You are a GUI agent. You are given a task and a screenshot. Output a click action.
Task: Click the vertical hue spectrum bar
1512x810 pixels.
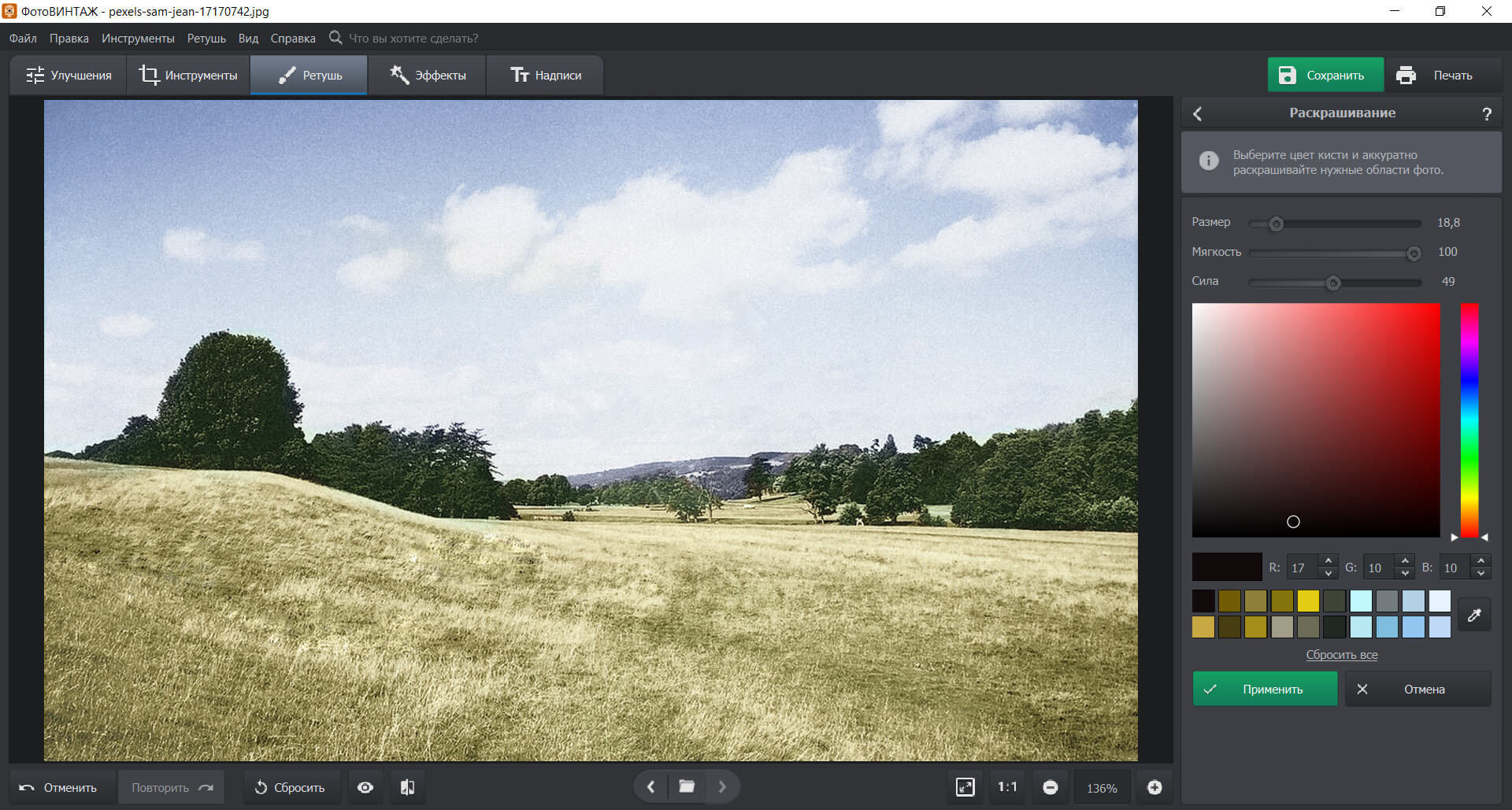point(1469,420)
